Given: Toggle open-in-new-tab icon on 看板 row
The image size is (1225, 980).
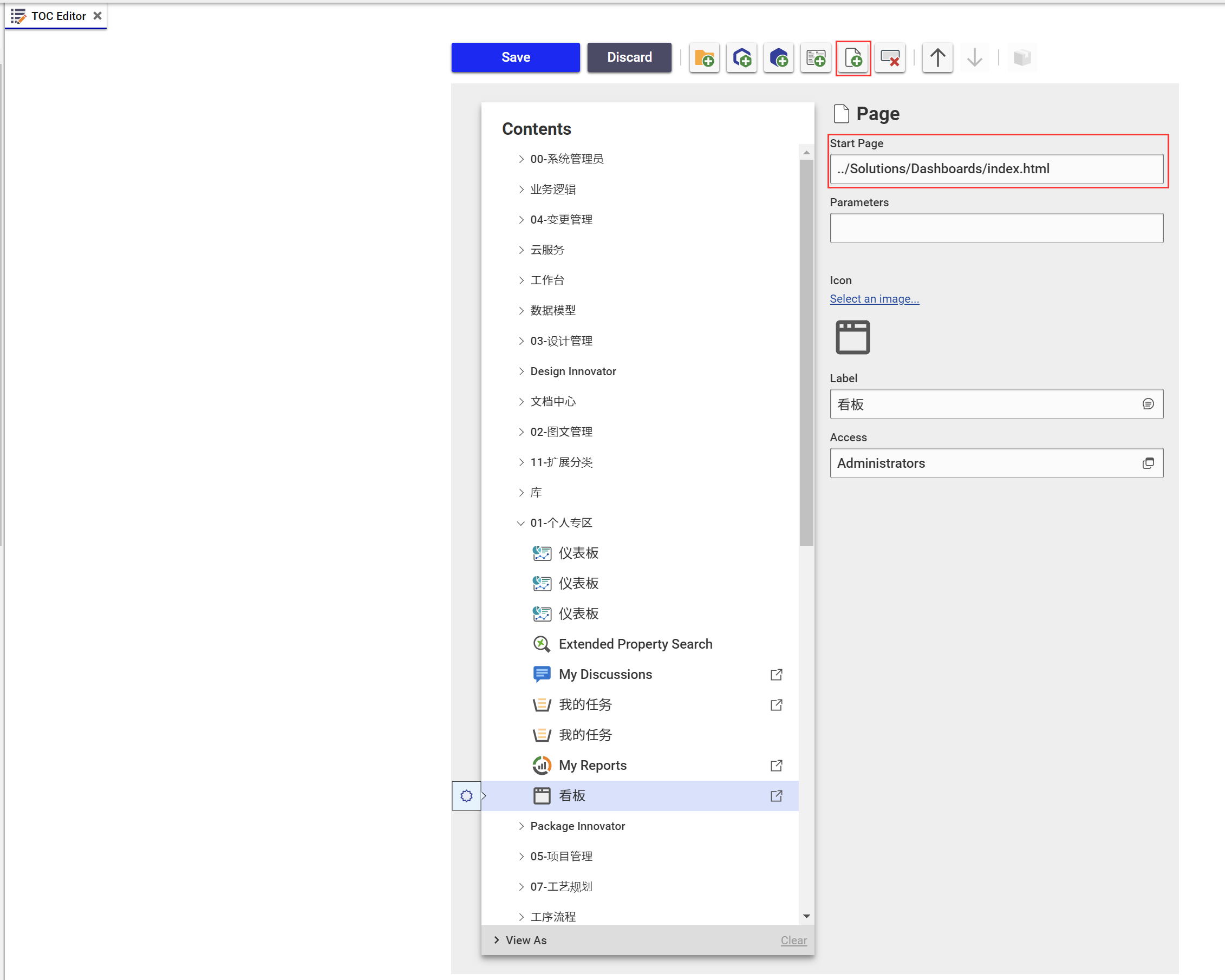Looking at the screenshot, I should [776, 796].
